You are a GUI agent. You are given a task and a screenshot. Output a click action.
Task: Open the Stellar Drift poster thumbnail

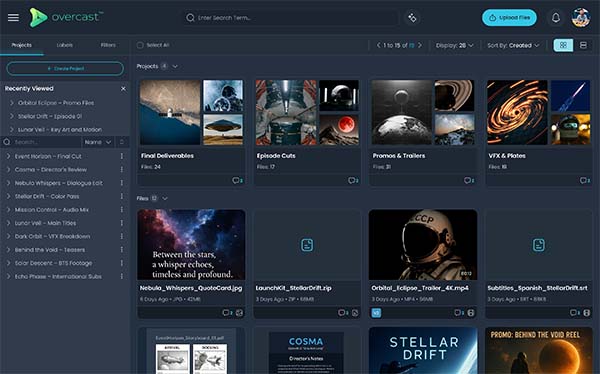click(x=423, y=350)
